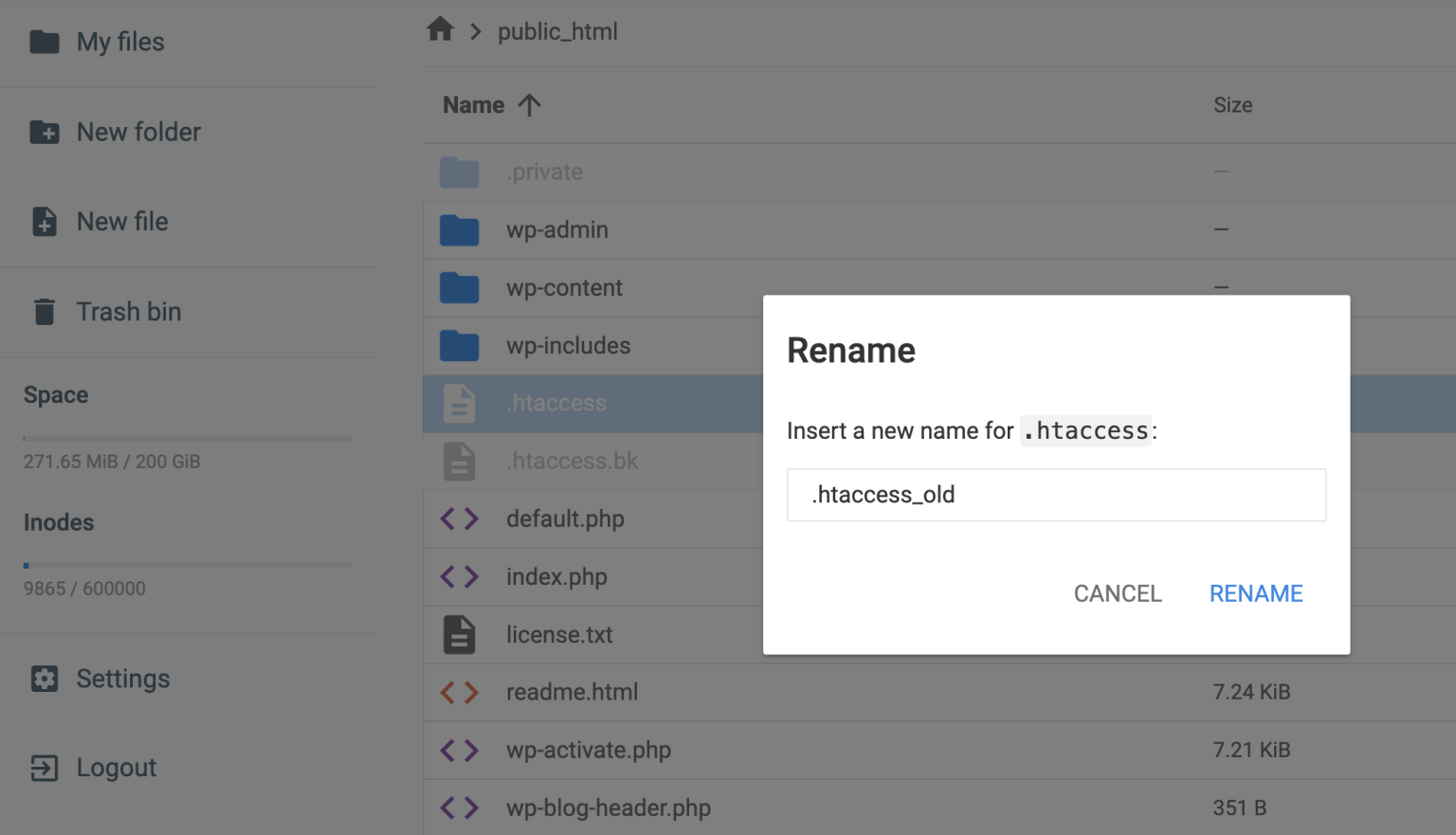The width and height of the screenshot is (1456, 835).
Task: Open Settings via the gear icon
Action: tap(45, 679)
